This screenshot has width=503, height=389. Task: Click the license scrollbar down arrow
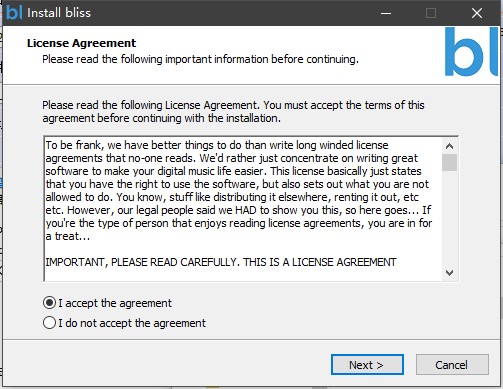(449, 273)
